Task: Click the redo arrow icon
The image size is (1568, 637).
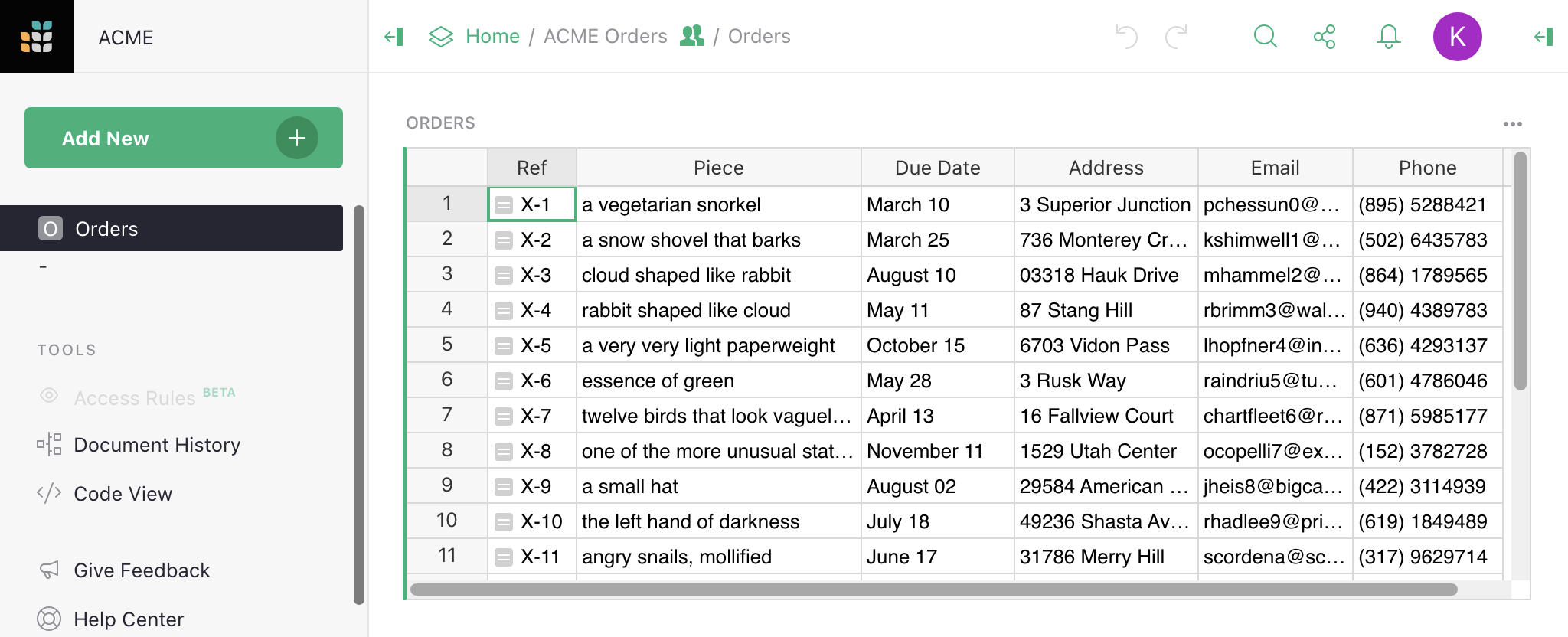Action: click(1176, 37)
